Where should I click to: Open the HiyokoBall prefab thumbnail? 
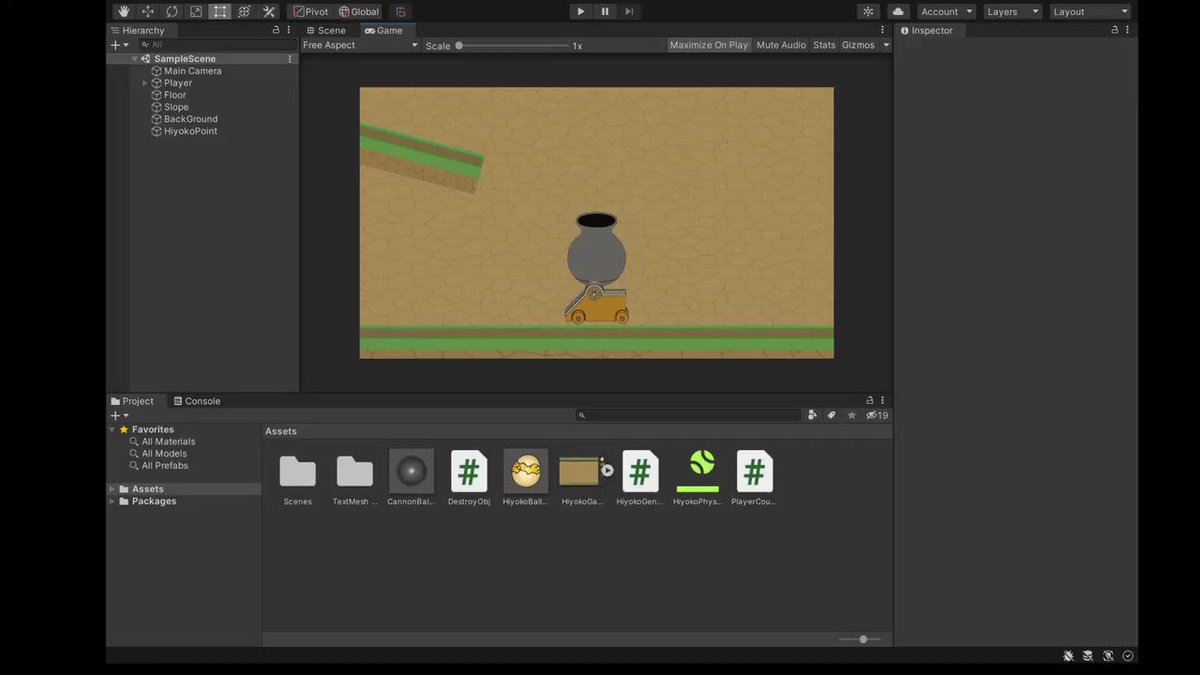(x=525, y=468)
